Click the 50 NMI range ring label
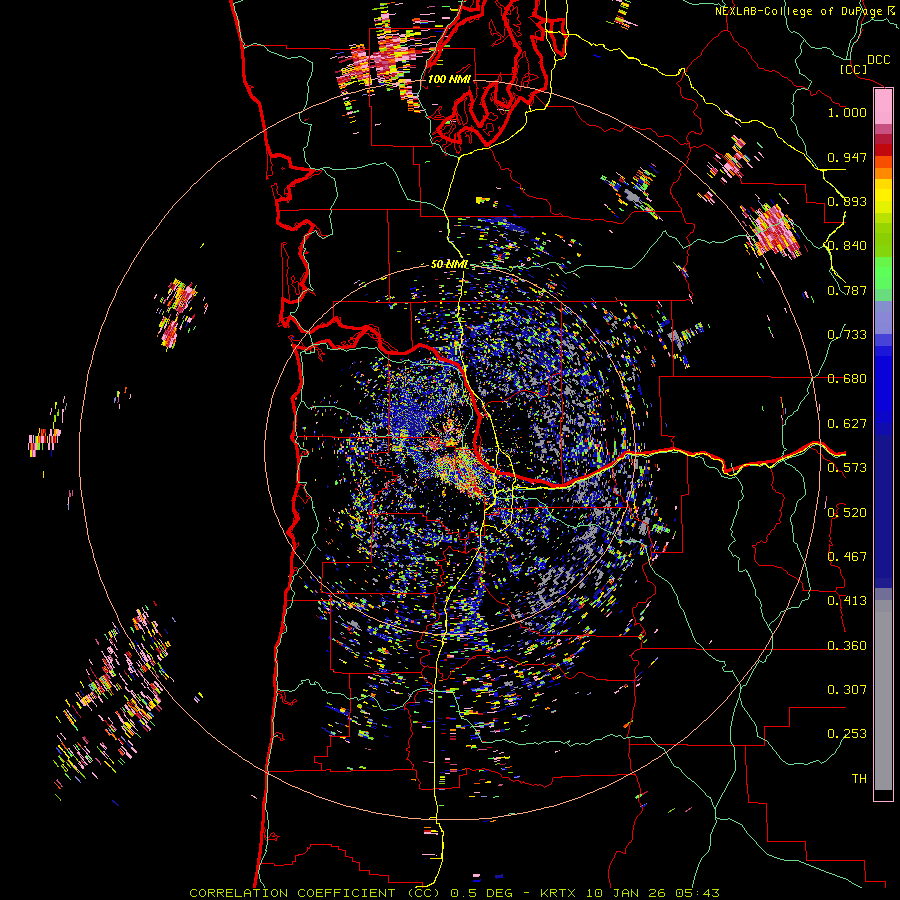This screenshot has width=900, height=900. 449,264
